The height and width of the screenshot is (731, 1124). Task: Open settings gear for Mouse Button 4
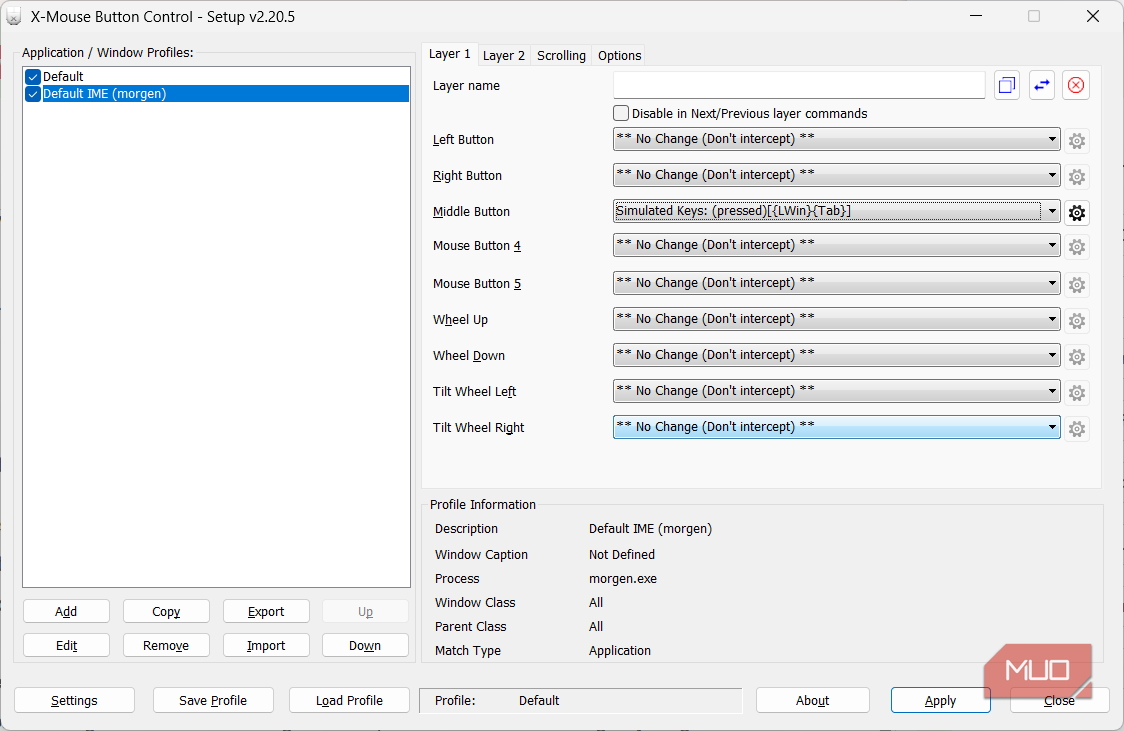tap(1076, 247)
